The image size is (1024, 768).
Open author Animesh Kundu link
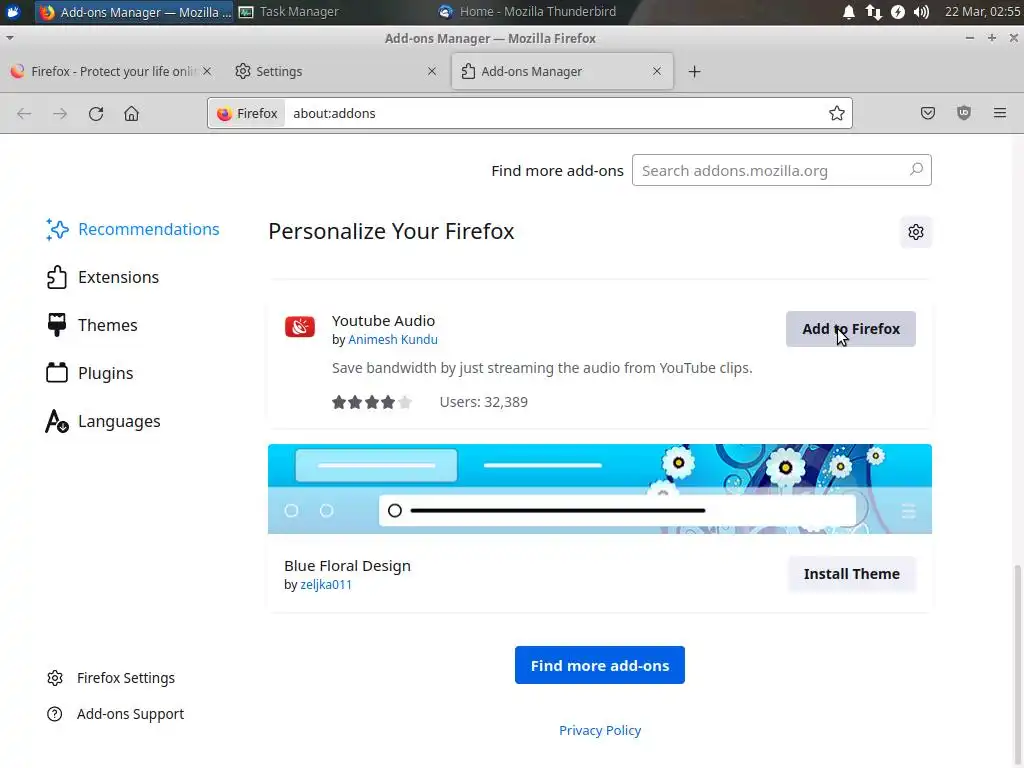point(392,340)
